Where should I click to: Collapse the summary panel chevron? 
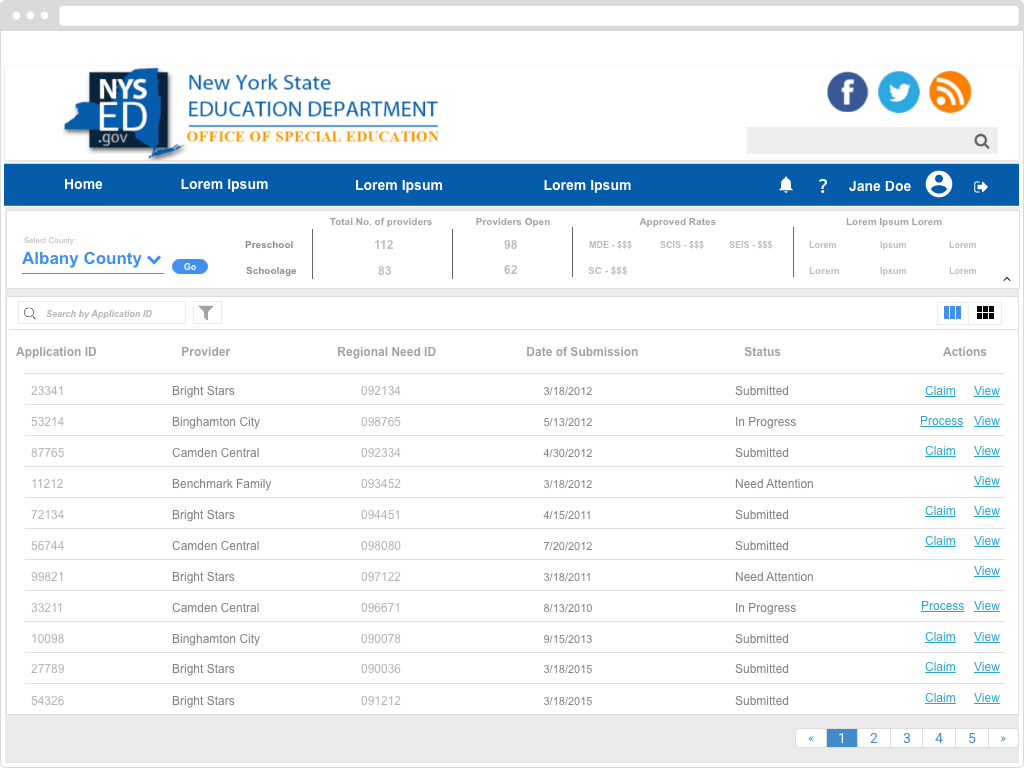(1007, 280)
